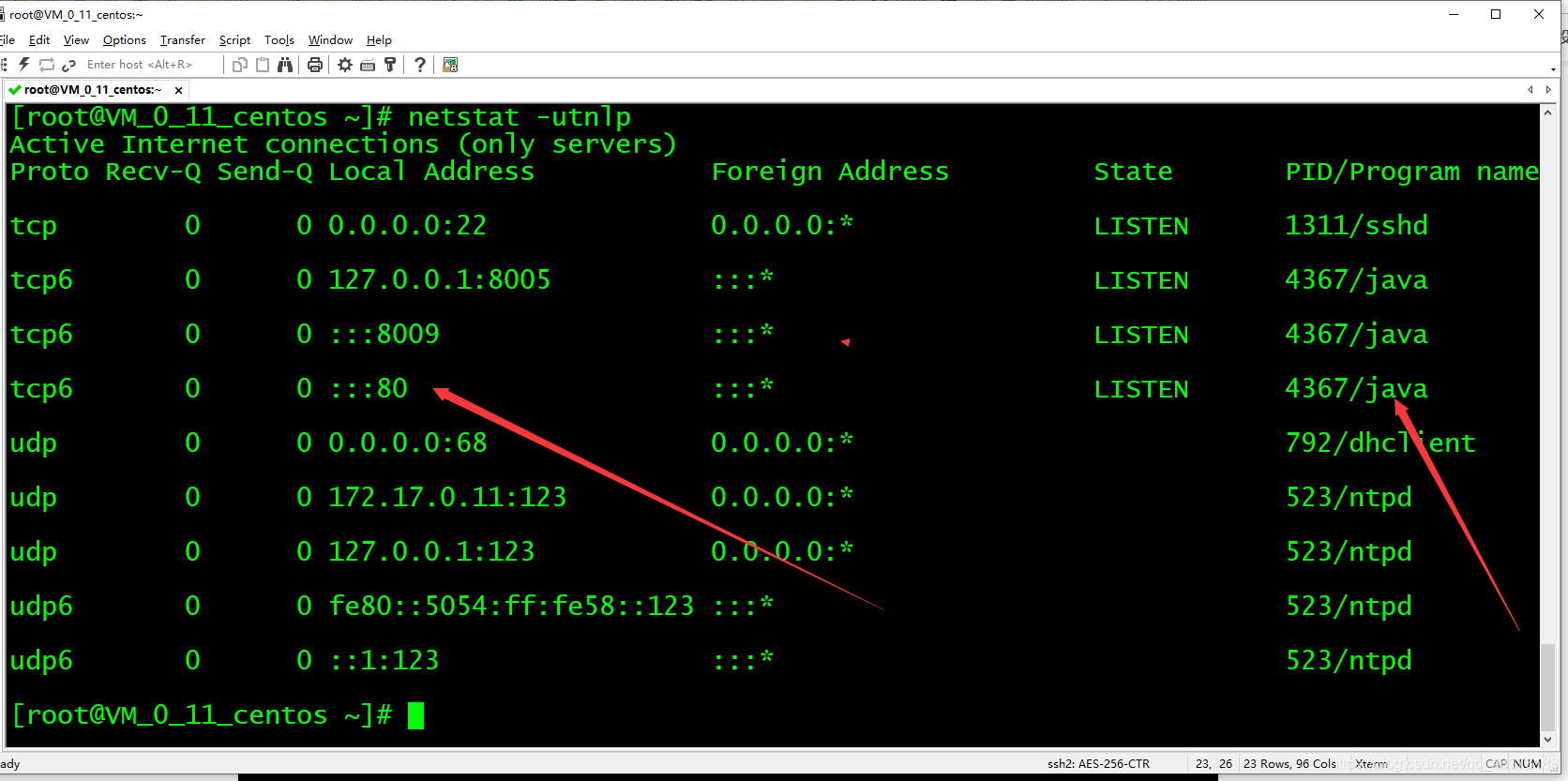This screenshot has width=1568, height=781.
Task: Click LISTEN state in the sshd row
Action: (x=1141, y=226)
